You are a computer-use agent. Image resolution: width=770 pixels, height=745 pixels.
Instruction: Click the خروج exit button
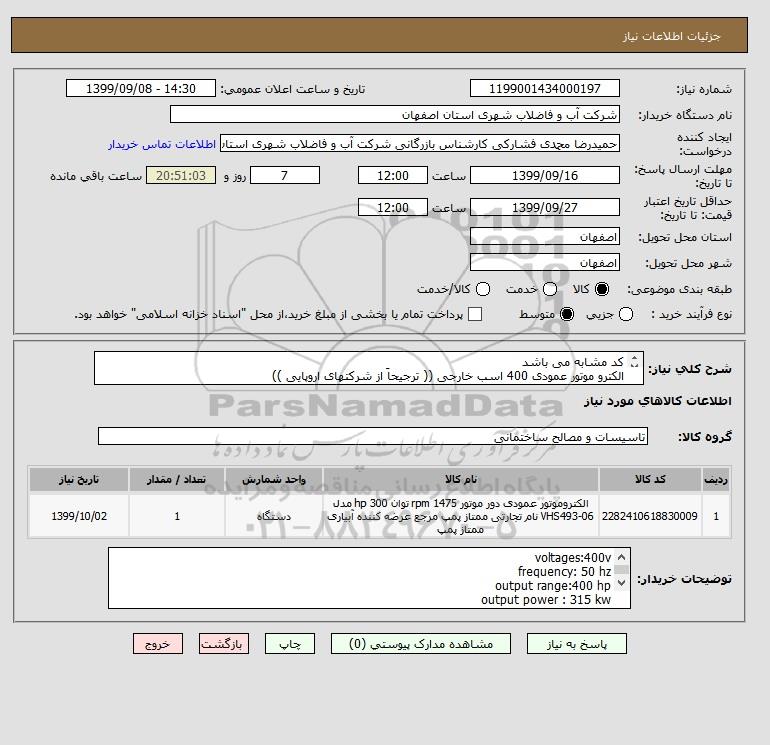pyautogui.click(x=158, y=643)
